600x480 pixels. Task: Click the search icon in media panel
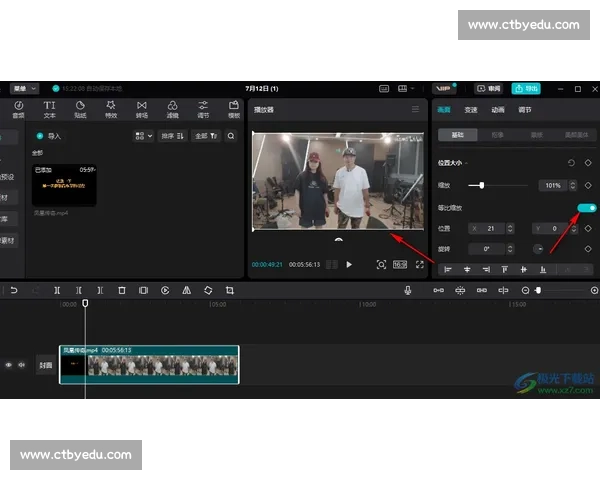[231, 136]
